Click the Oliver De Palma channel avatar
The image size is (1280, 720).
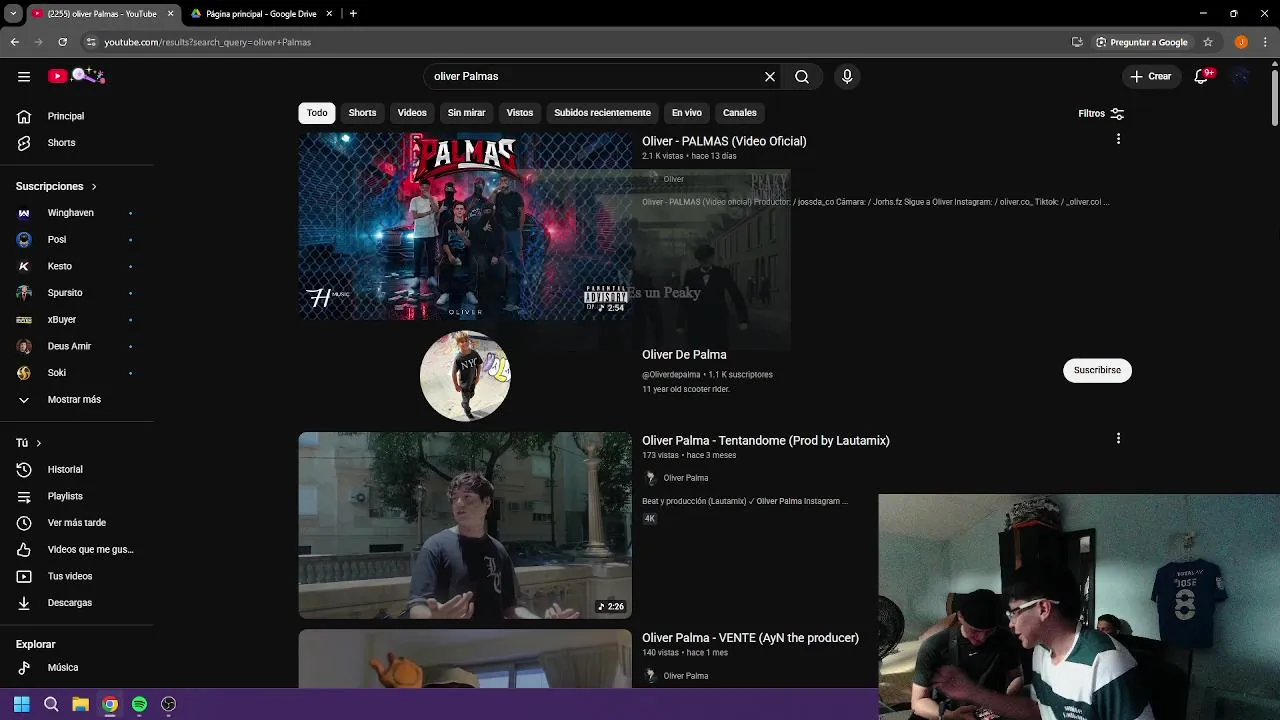coord(465,376)
